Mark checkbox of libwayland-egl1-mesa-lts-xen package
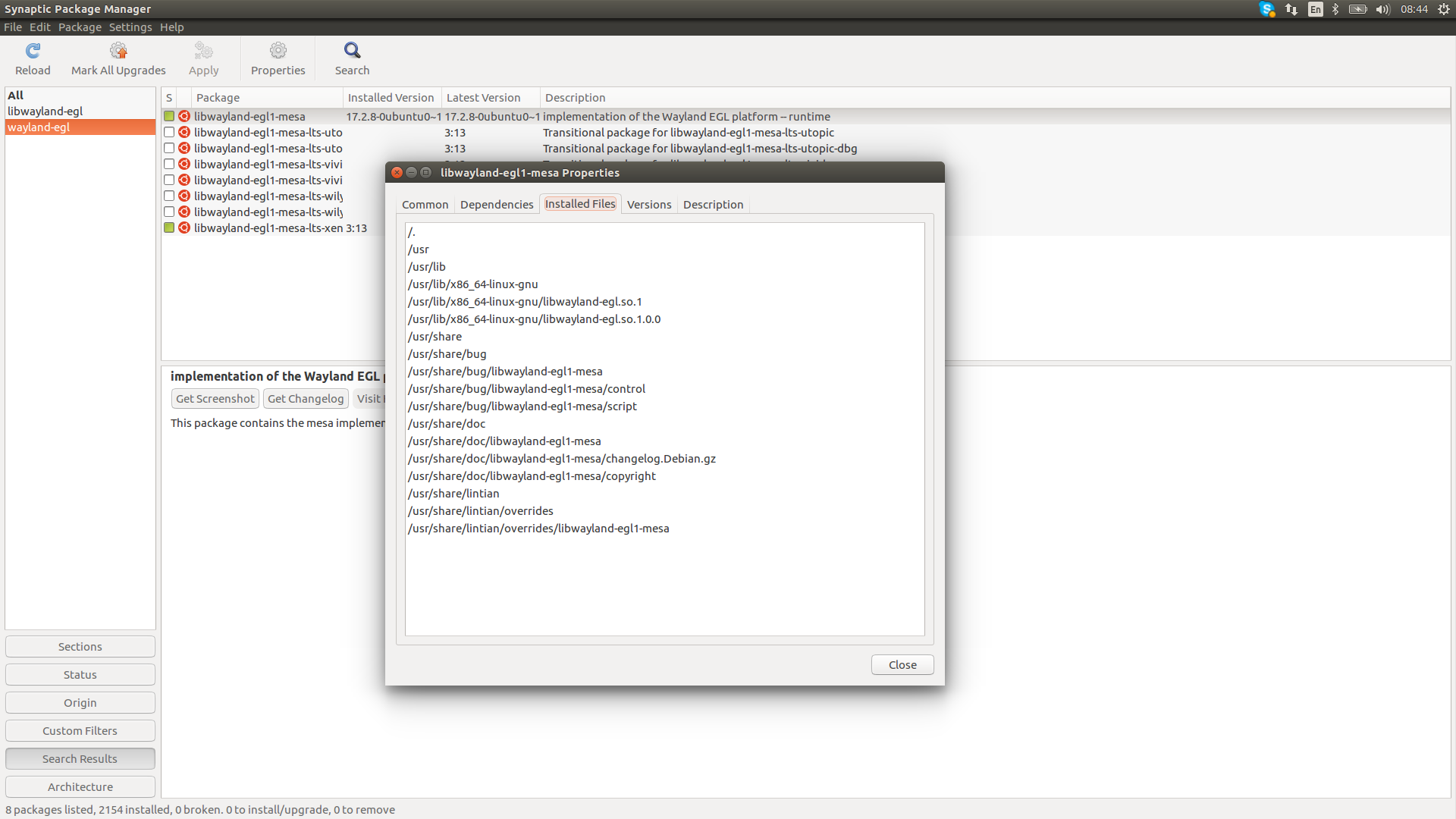The image size is (1456, 819). (169, 228)
